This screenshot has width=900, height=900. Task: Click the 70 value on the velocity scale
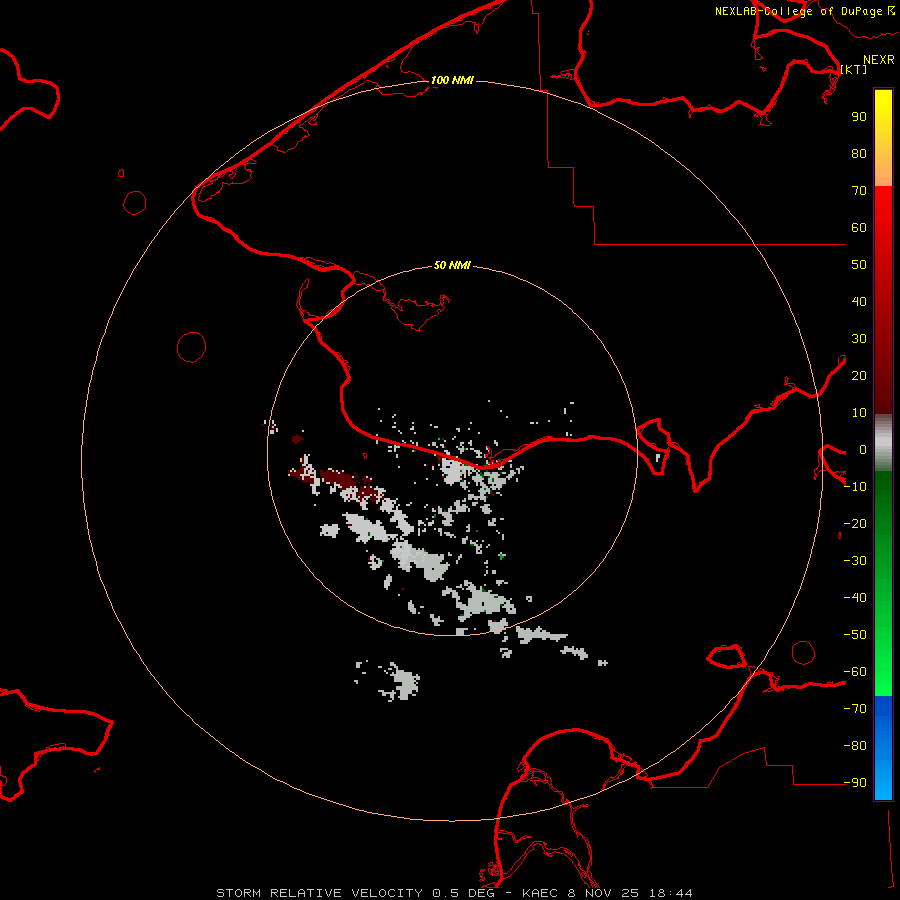[x=859, y=191]
